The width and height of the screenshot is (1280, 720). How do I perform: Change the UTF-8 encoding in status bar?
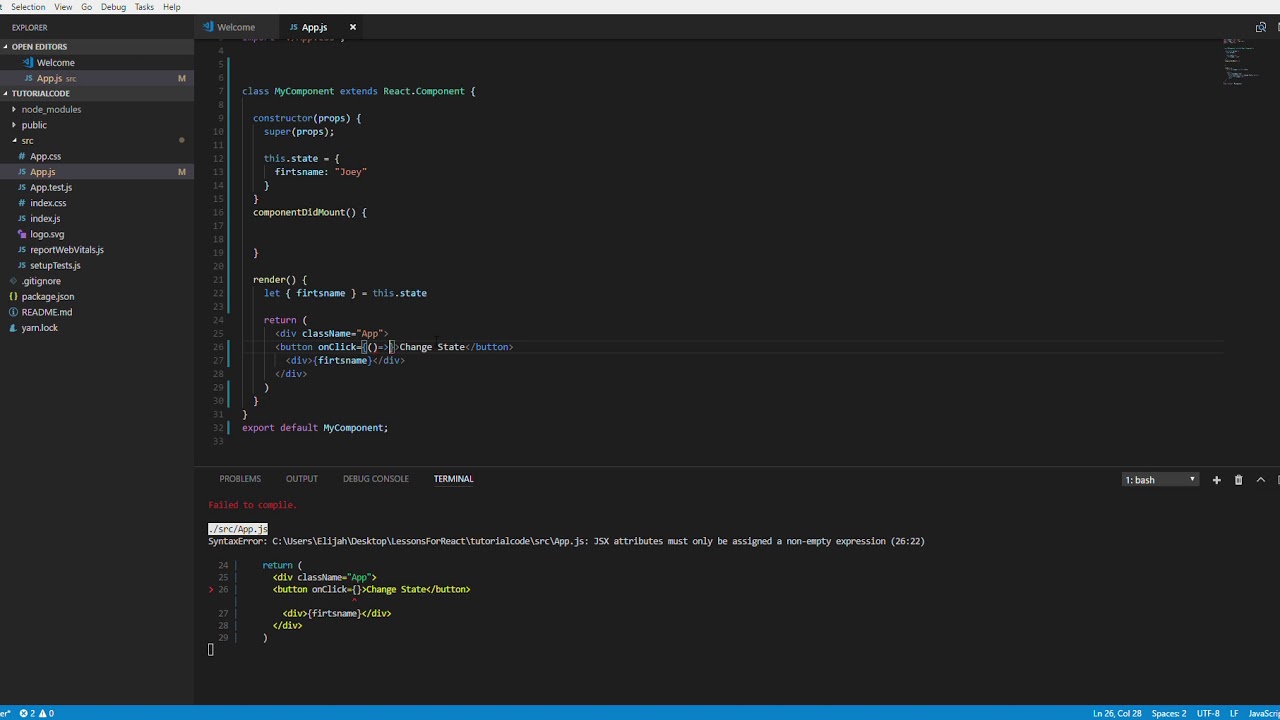pyautogui.click(x=1208, y=713)
